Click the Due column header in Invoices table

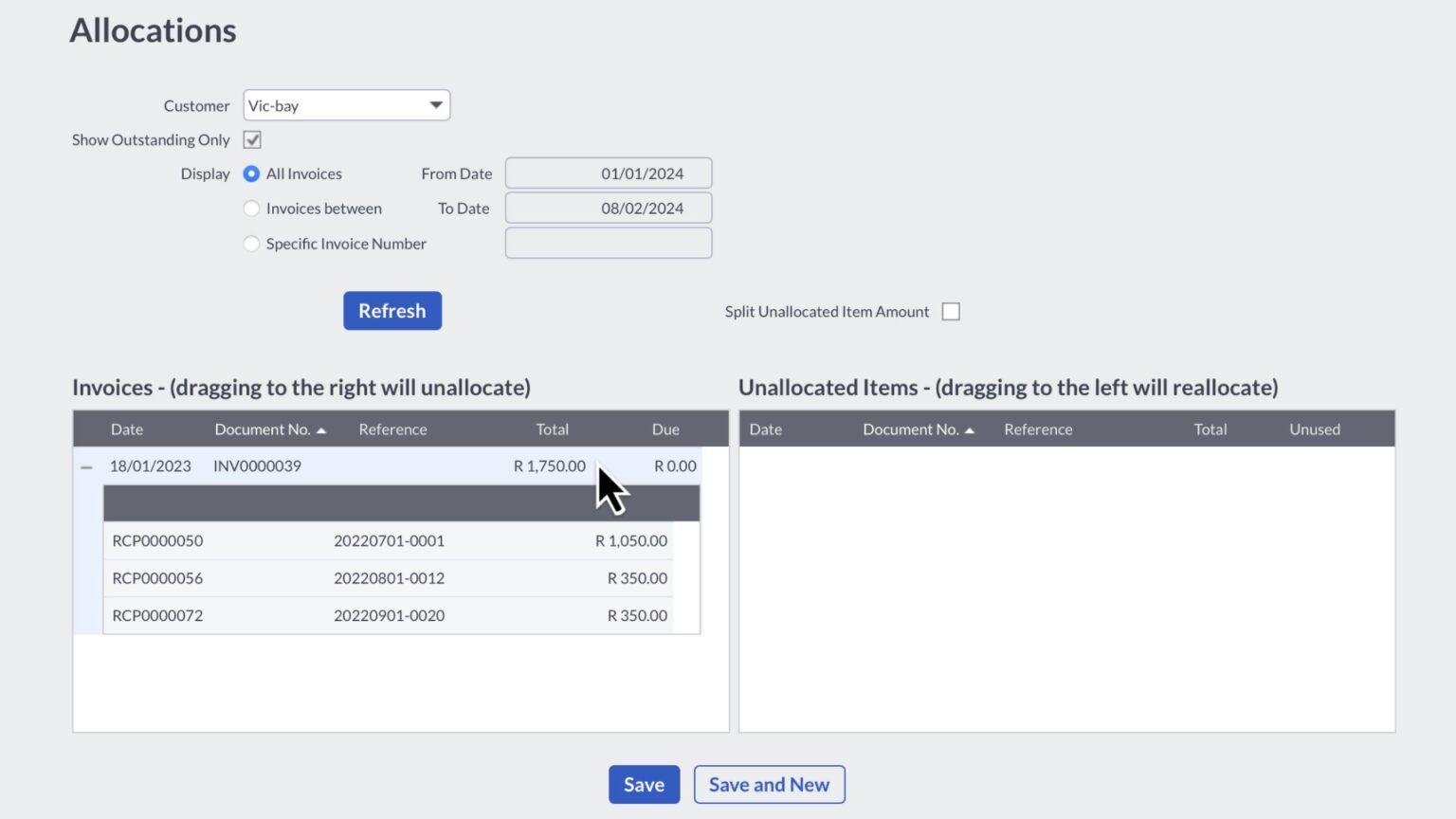point(665,428)
